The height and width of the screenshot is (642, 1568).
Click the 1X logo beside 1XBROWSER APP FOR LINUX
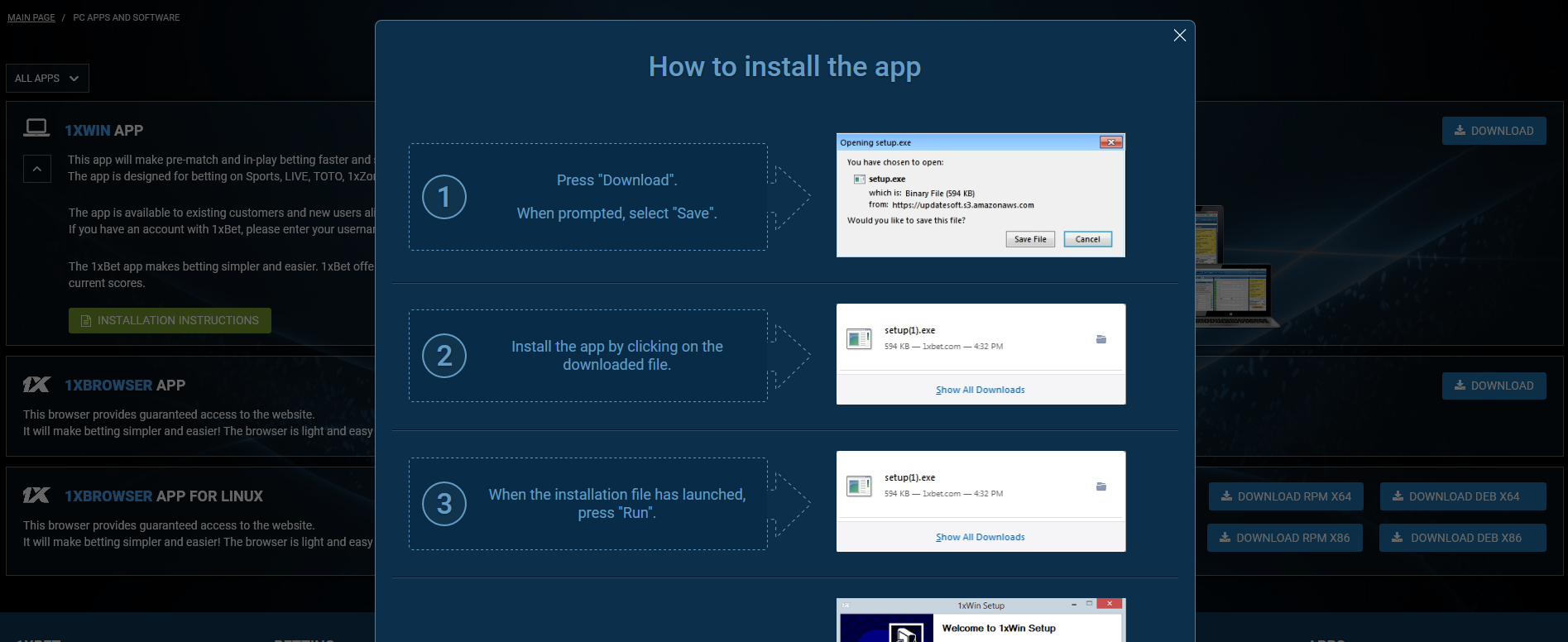click(36, 496)
